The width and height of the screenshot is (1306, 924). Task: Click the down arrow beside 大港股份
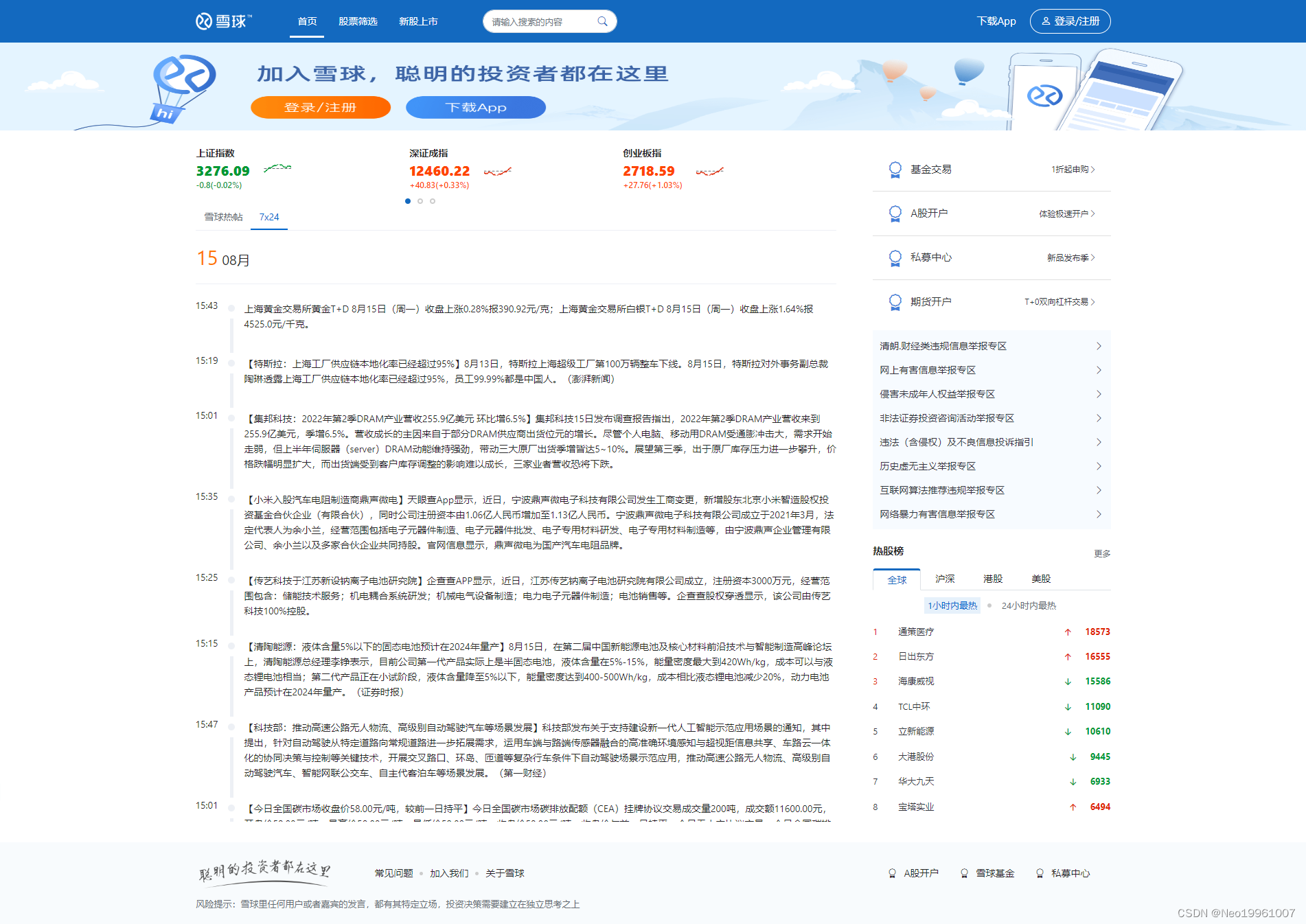click(x=1073, y=757)
